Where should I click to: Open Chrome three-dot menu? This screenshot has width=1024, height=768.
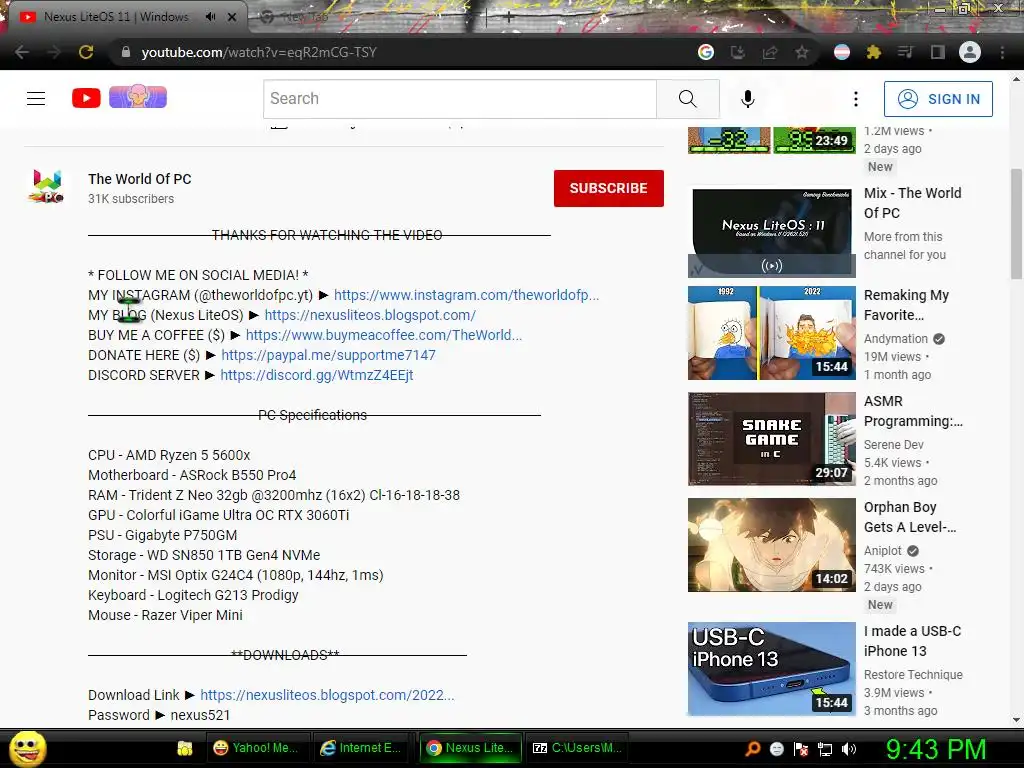pos(1002,52)
